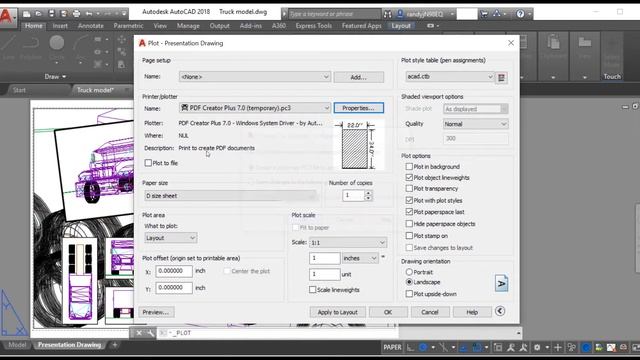Open the Quality Normal dropdown
The width and height of the screenshot is (640, 360).
point(476,124)
